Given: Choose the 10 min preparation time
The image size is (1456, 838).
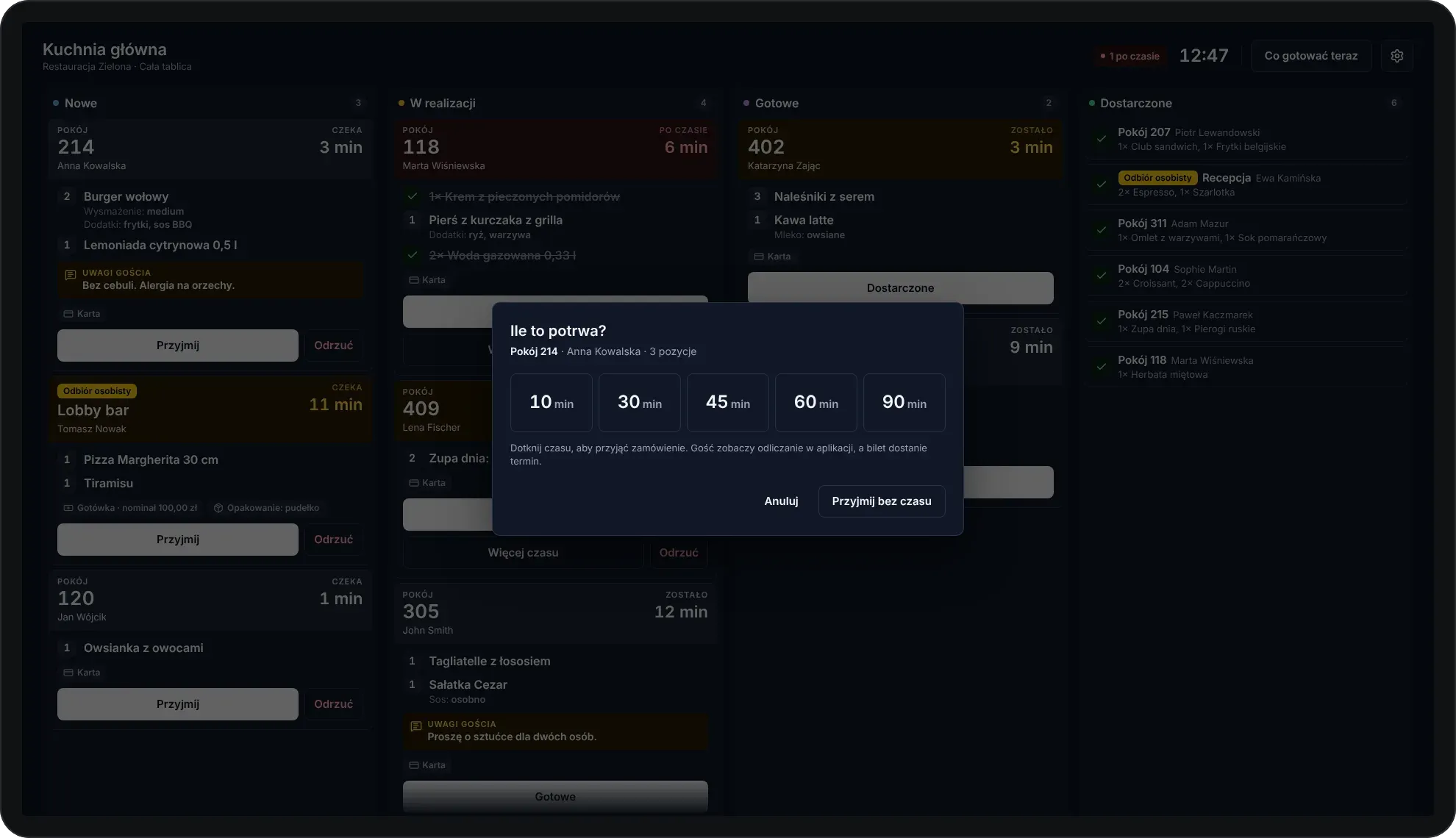Looking at the screenshot, I should (552, 403).
